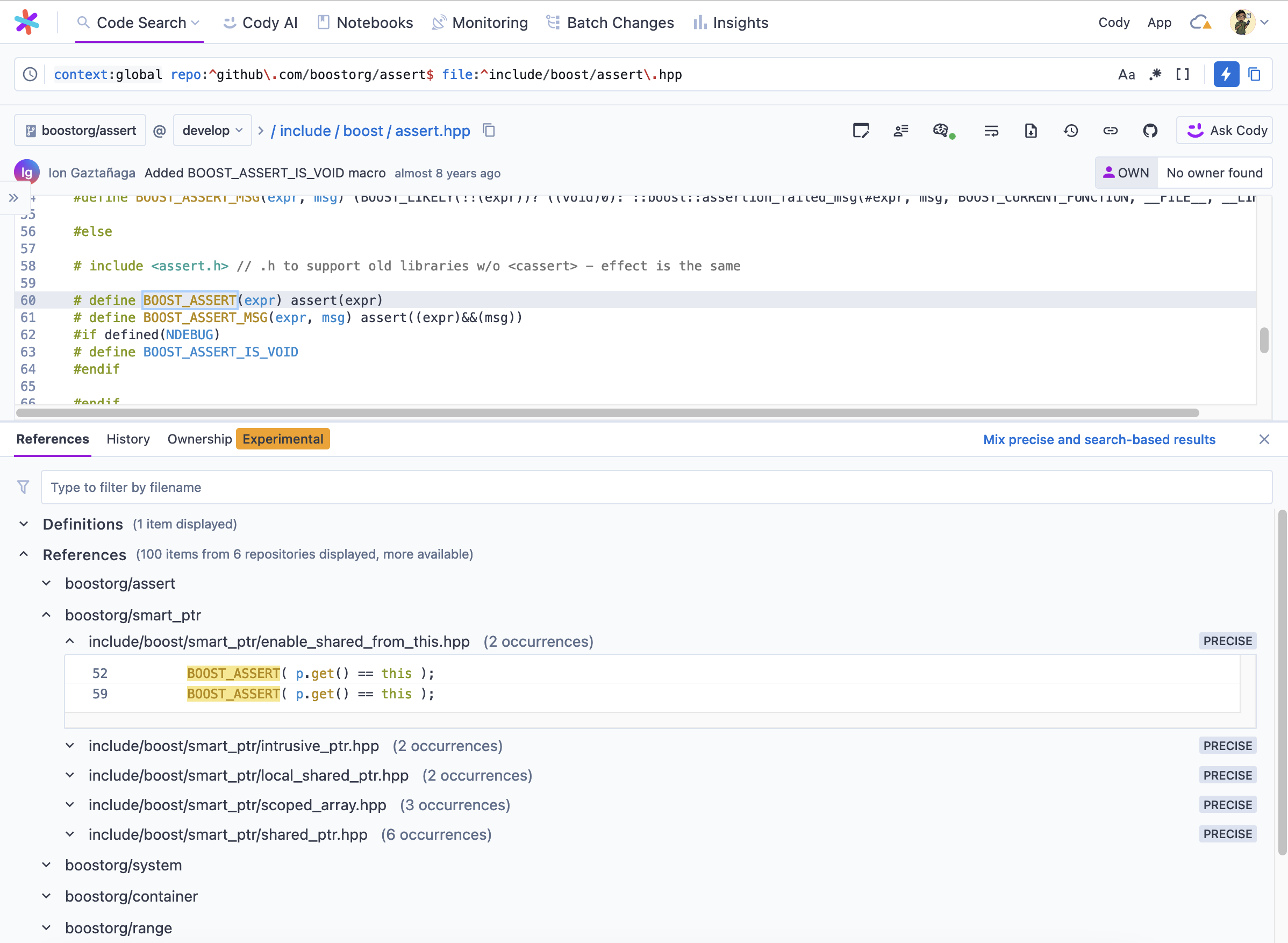
Task: Download the raw file icon
Action: point(1031,131)
